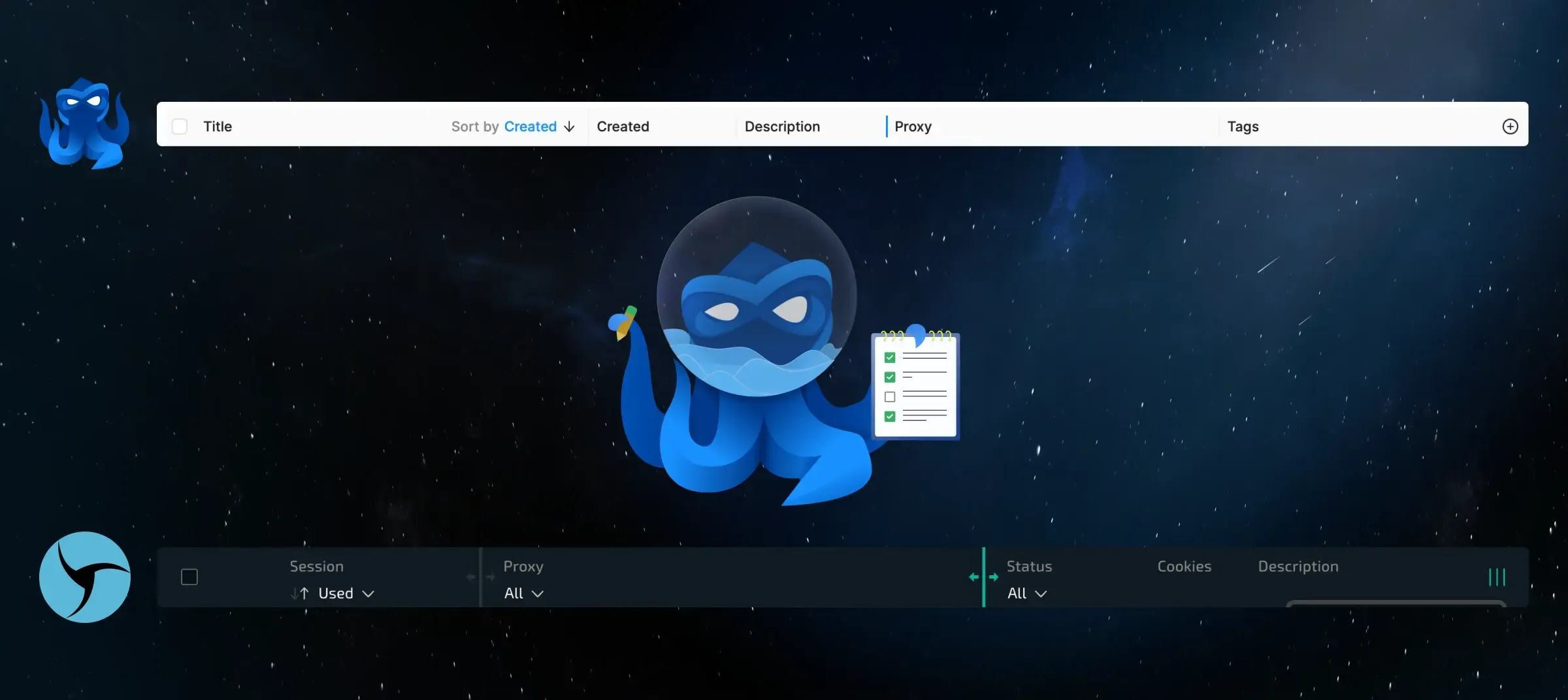Image resolution: width=1568 pixels, height=700 pixels.
Task: Click the gray resize arrows between Session and Proxy
Action: (x=480, y=577)
